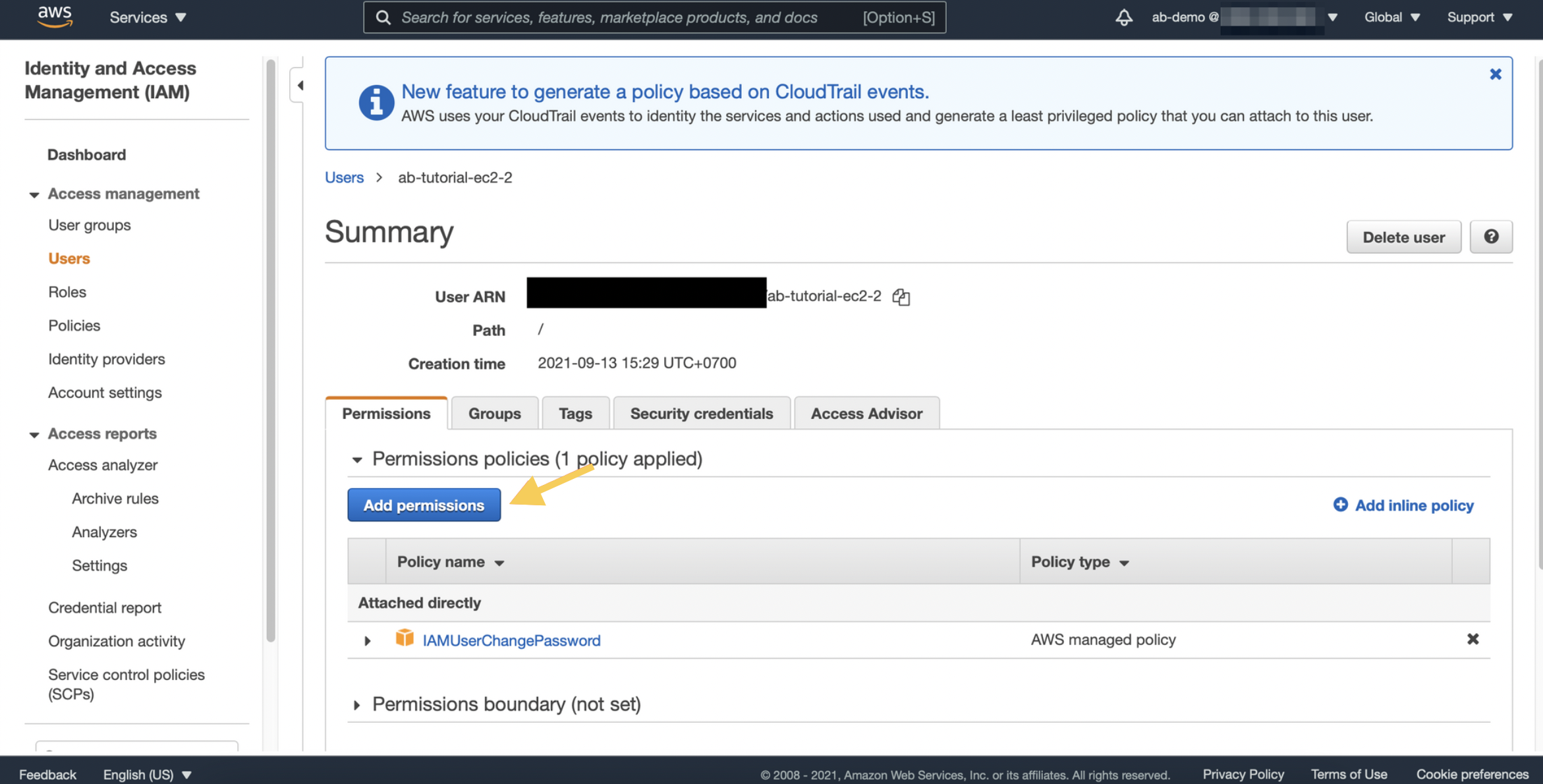Select Users in the sidebar

(x=69, y=259)
